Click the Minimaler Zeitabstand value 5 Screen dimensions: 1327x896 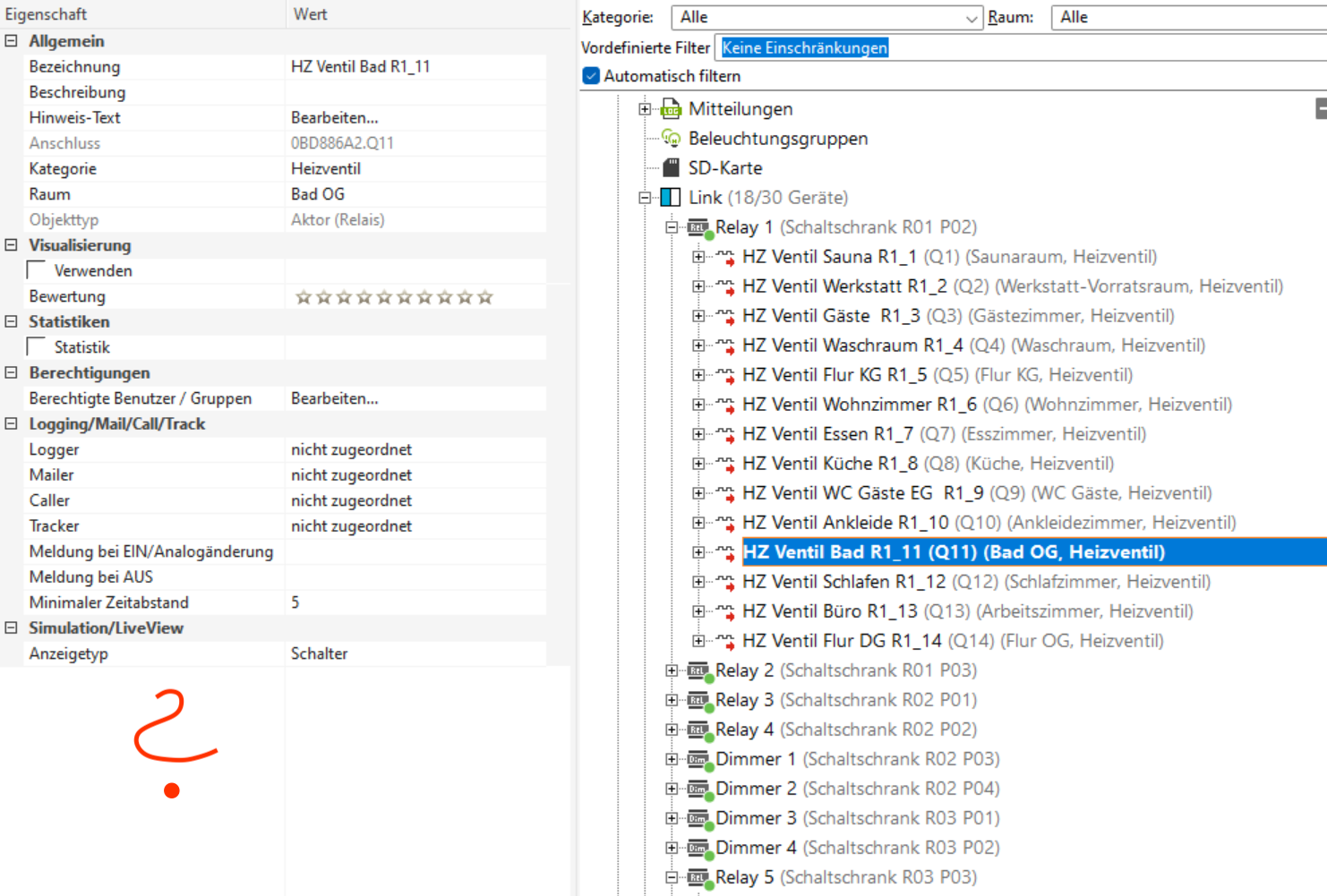pos(295,602)
